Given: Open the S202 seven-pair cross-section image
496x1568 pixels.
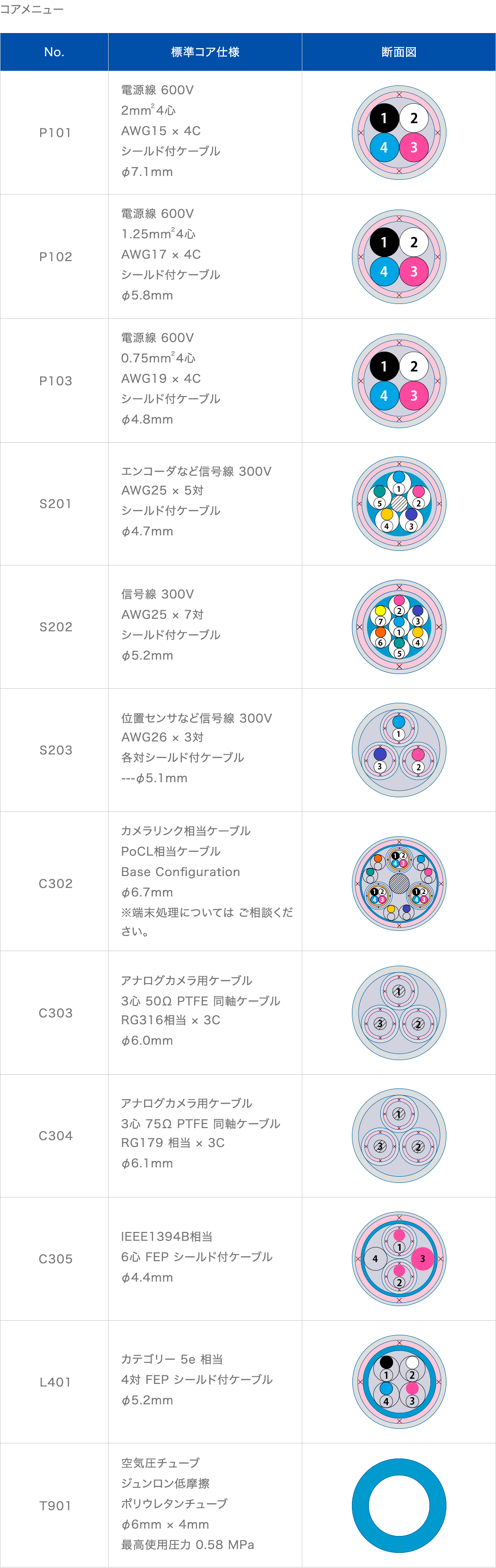Looking at the screenshot, I should (399, 627).
